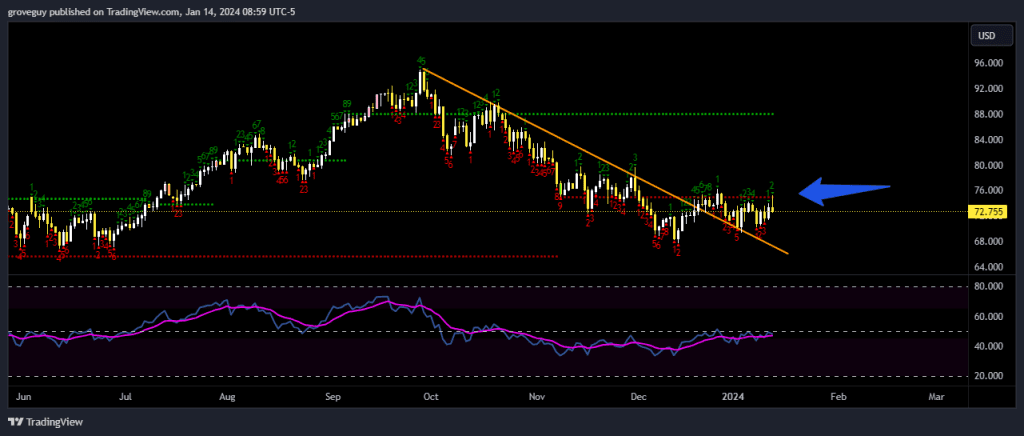
Task: Click the Aug label on time axis
Action: pyautogui.click(x=227, y=397)
